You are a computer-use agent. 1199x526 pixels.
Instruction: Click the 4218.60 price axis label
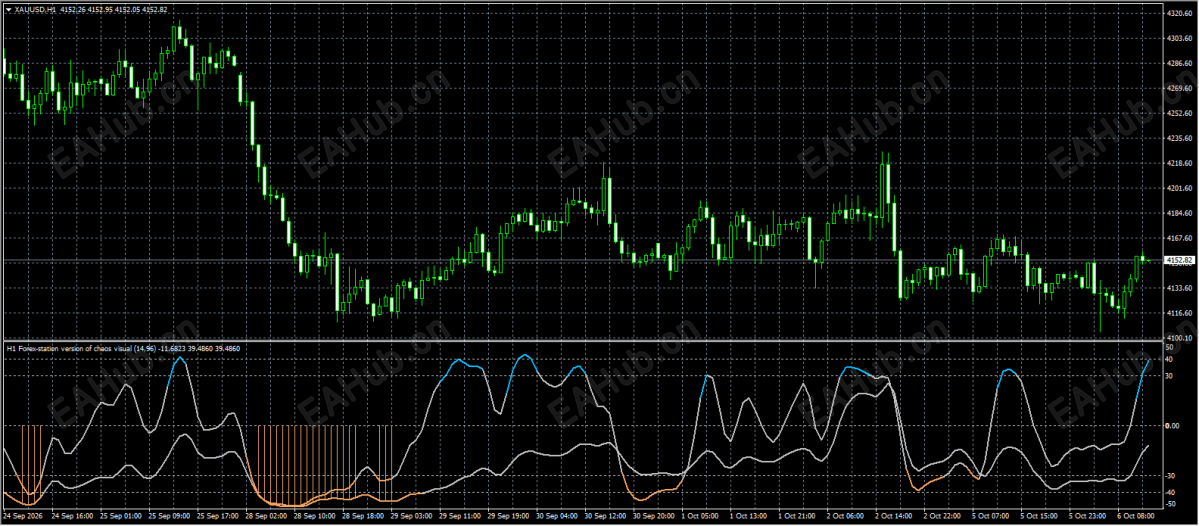tap(1178, 164)
